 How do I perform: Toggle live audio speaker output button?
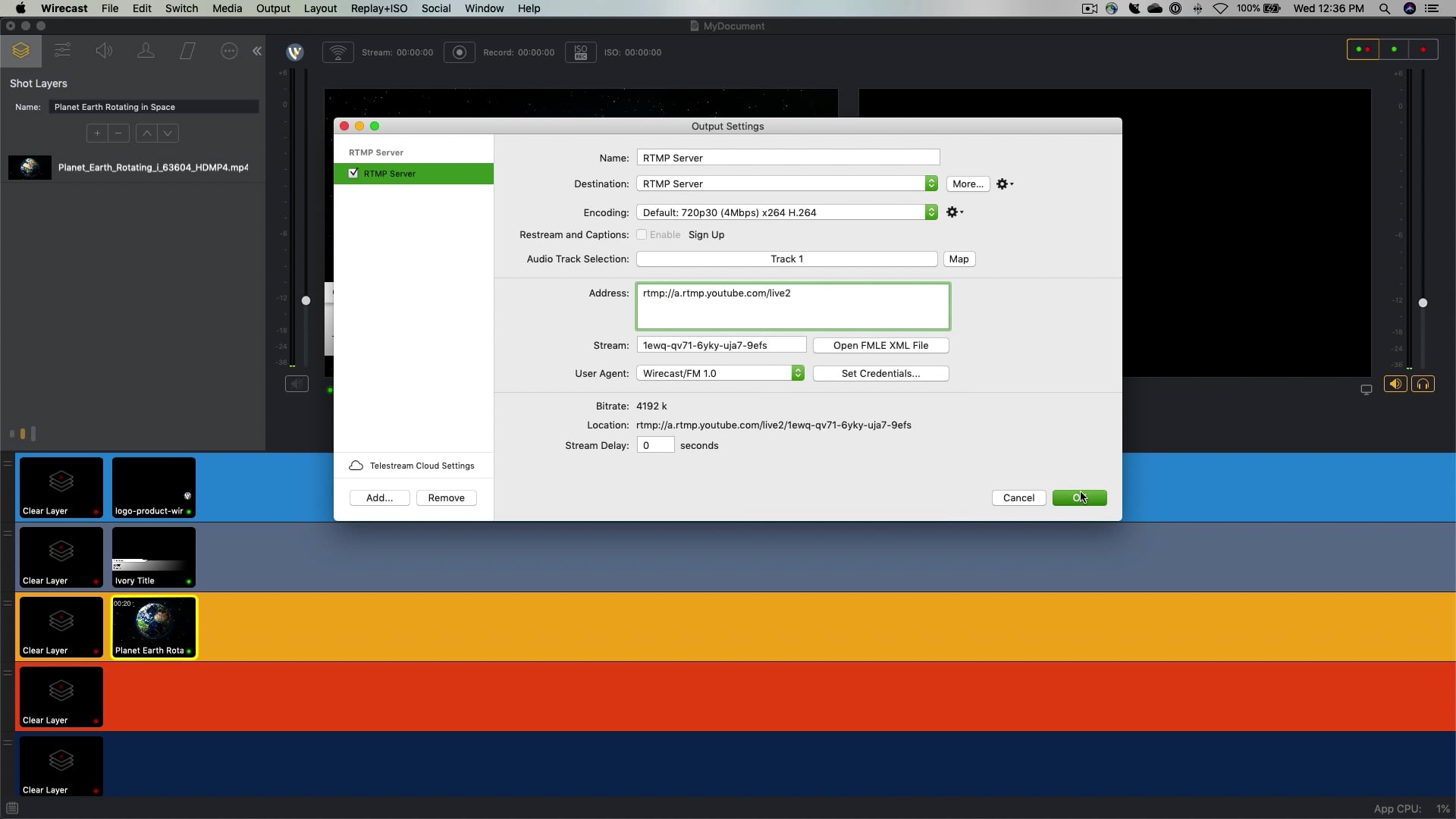tap(1395, 384)
